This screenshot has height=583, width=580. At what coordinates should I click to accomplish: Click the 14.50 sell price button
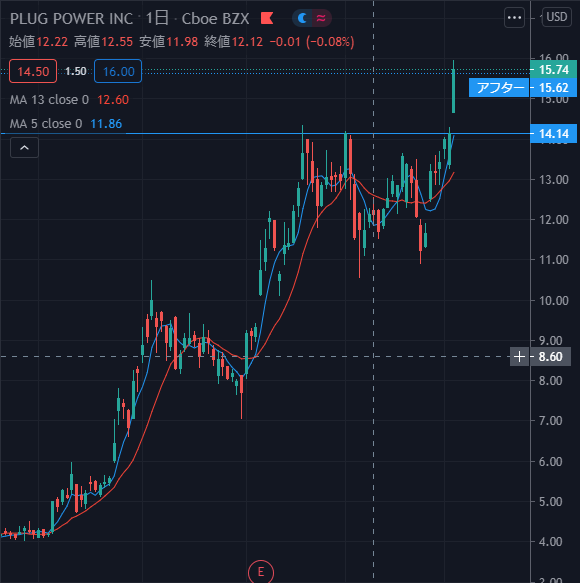click(33, 71)
